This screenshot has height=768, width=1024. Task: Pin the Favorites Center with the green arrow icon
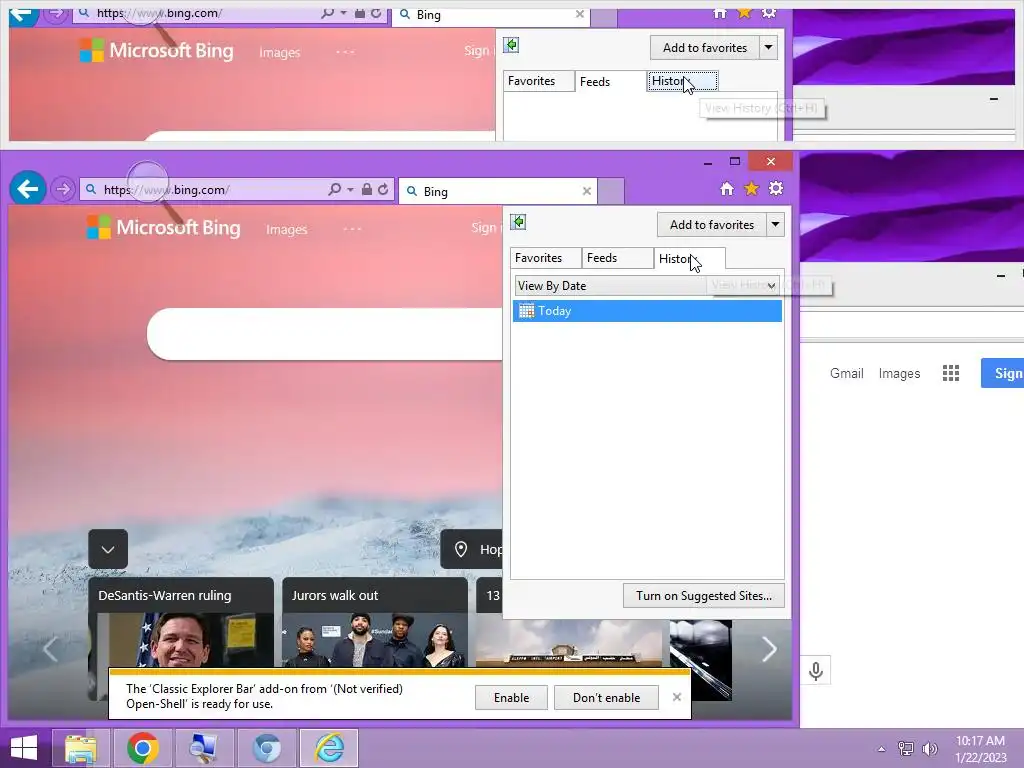pos(519,222)
